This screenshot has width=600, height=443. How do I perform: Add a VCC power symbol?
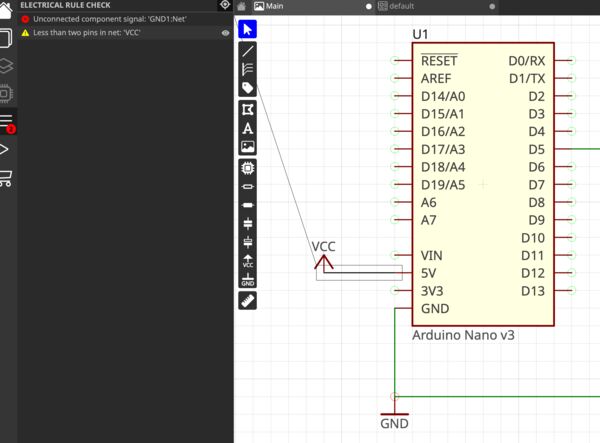248,261
